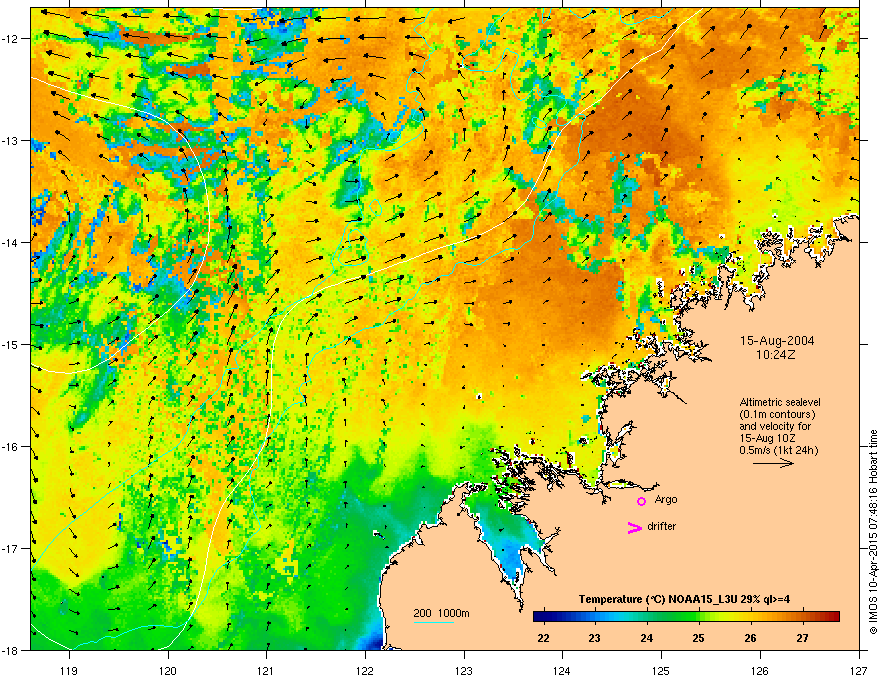
Task: Click the 'drifter' legend label
Action: [x=661, y=526]
